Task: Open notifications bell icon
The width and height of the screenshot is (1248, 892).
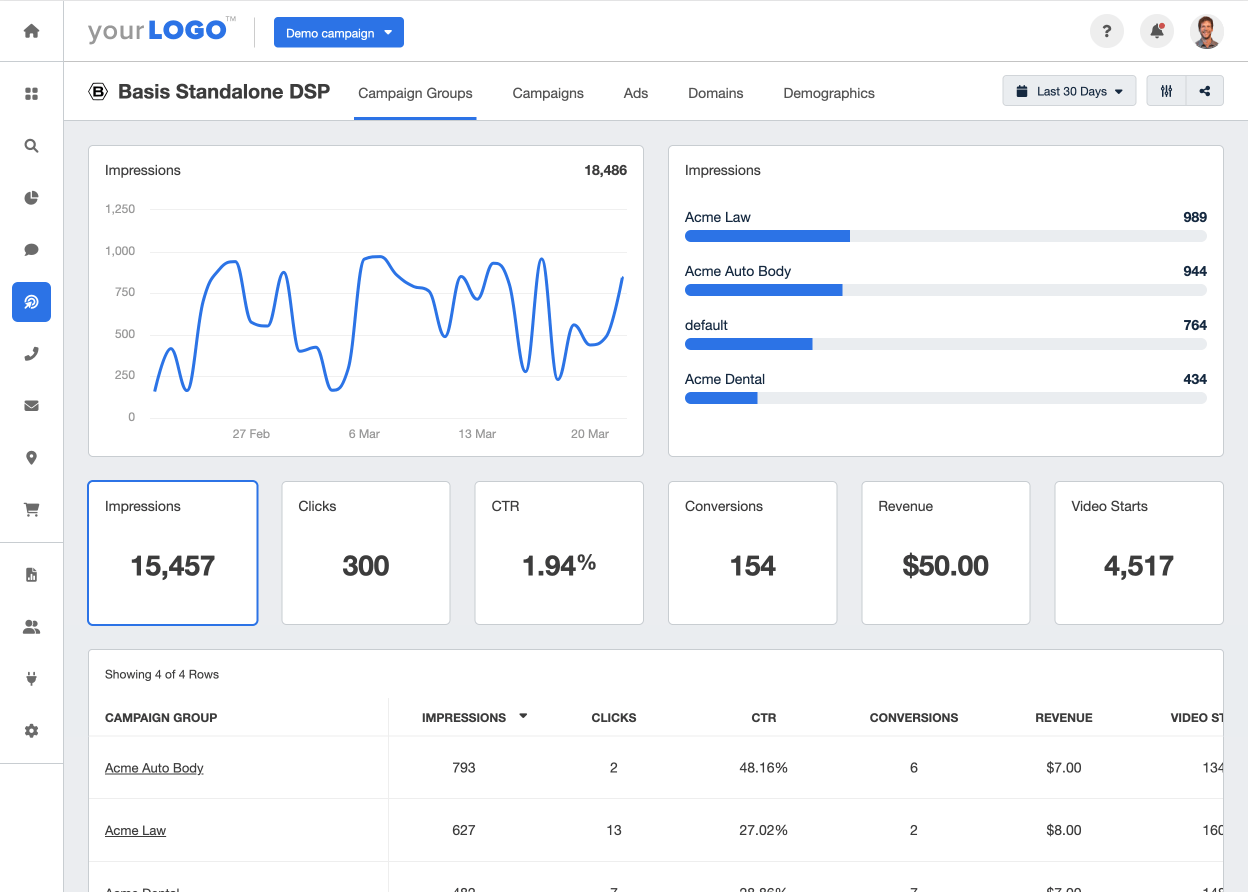Action: click(1157, 31)
